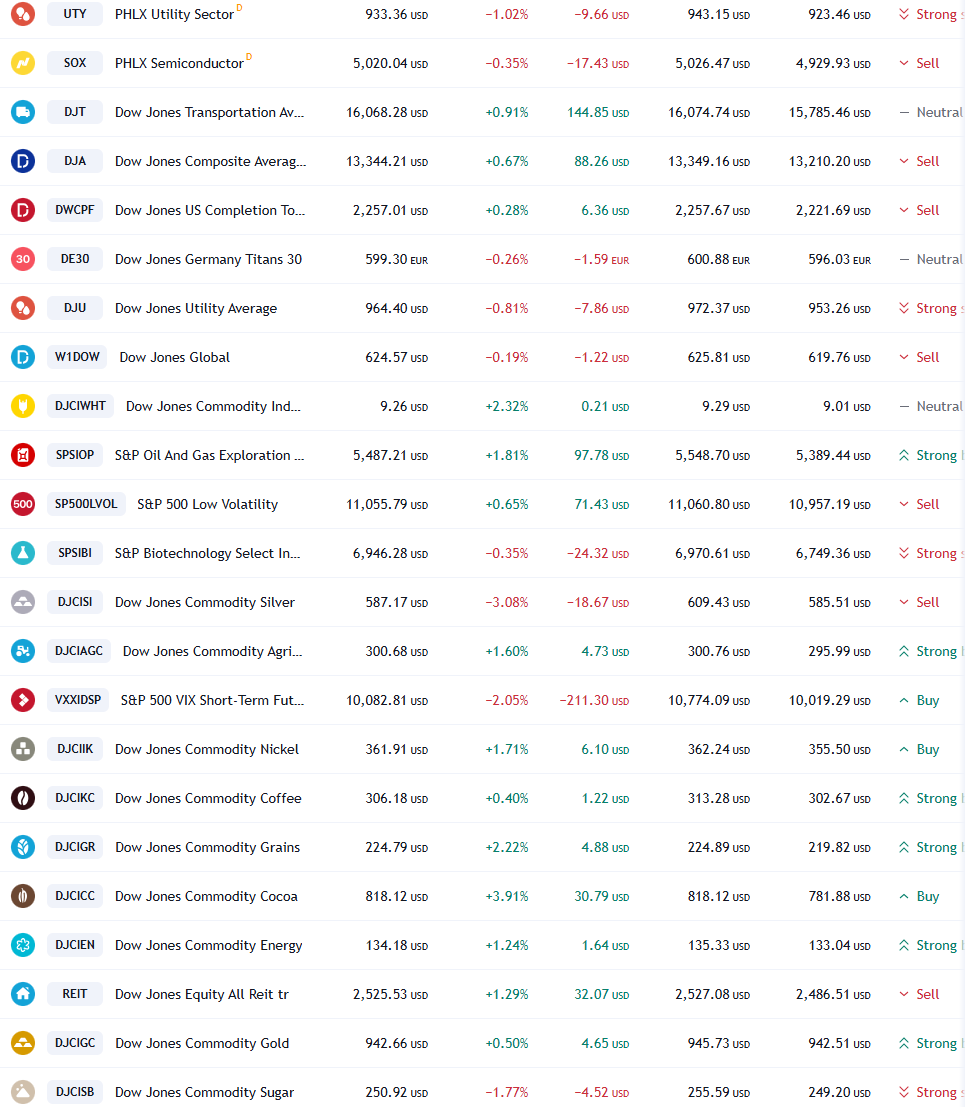Click the VXXIDSP red logo icon
965x1107 pixels.
point(23,700)
